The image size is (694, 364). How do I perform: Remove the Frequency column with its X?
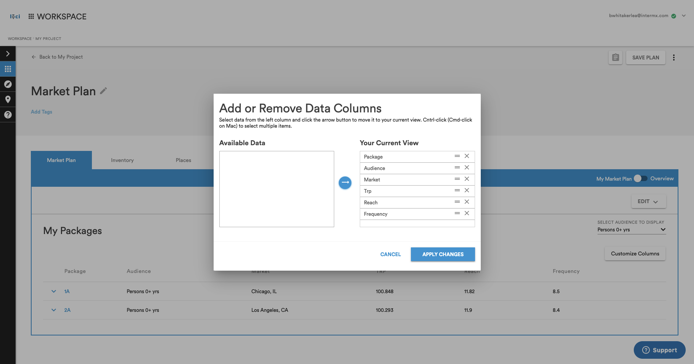pyautogui.click(x=467, y=213)
